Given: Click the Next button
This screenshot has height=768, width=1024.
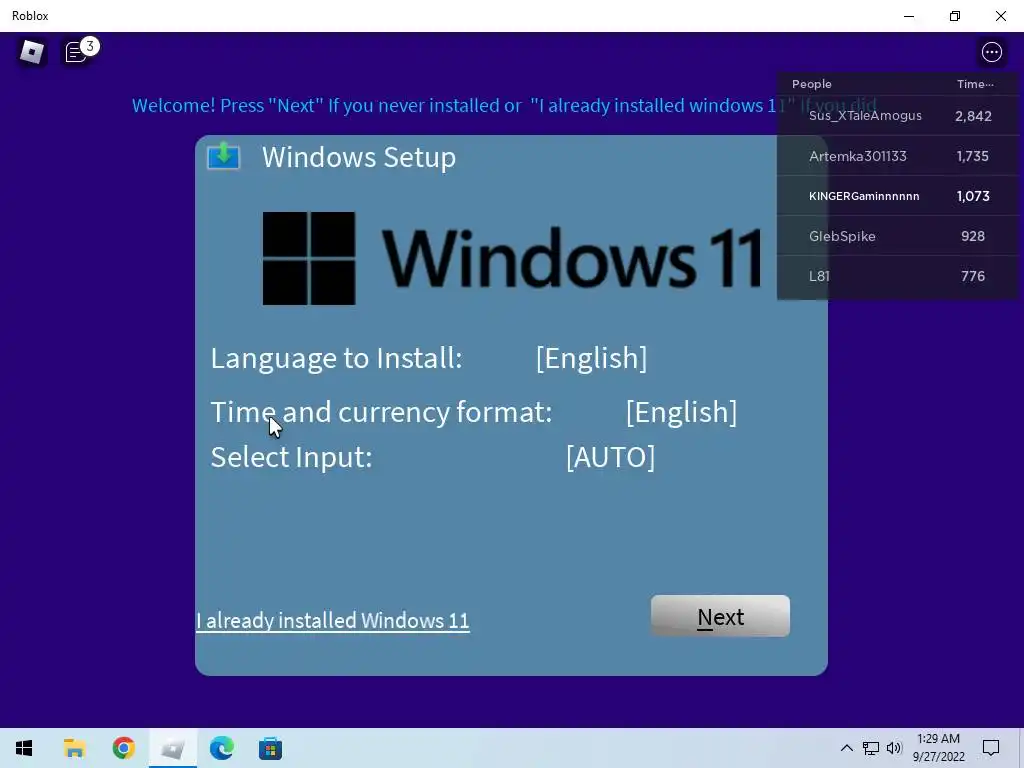Looking at the screenshot, I should click(720, 616).
